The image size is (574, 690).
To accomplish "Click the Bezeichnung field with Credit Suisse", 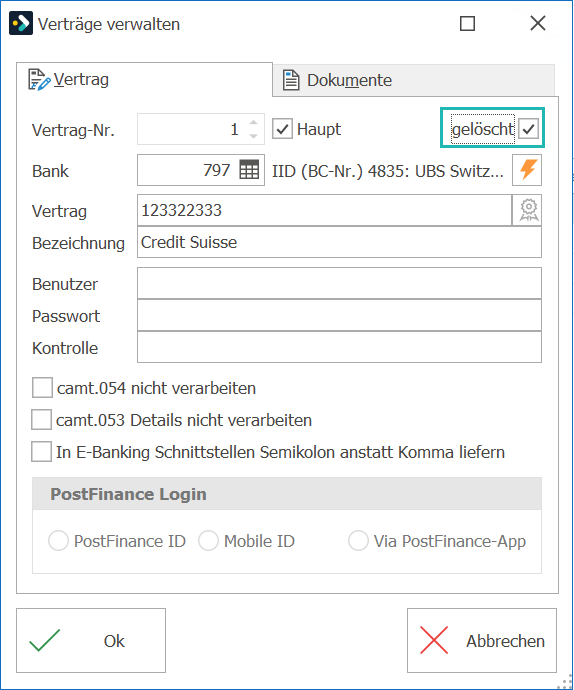I will [x=339, y=242].
